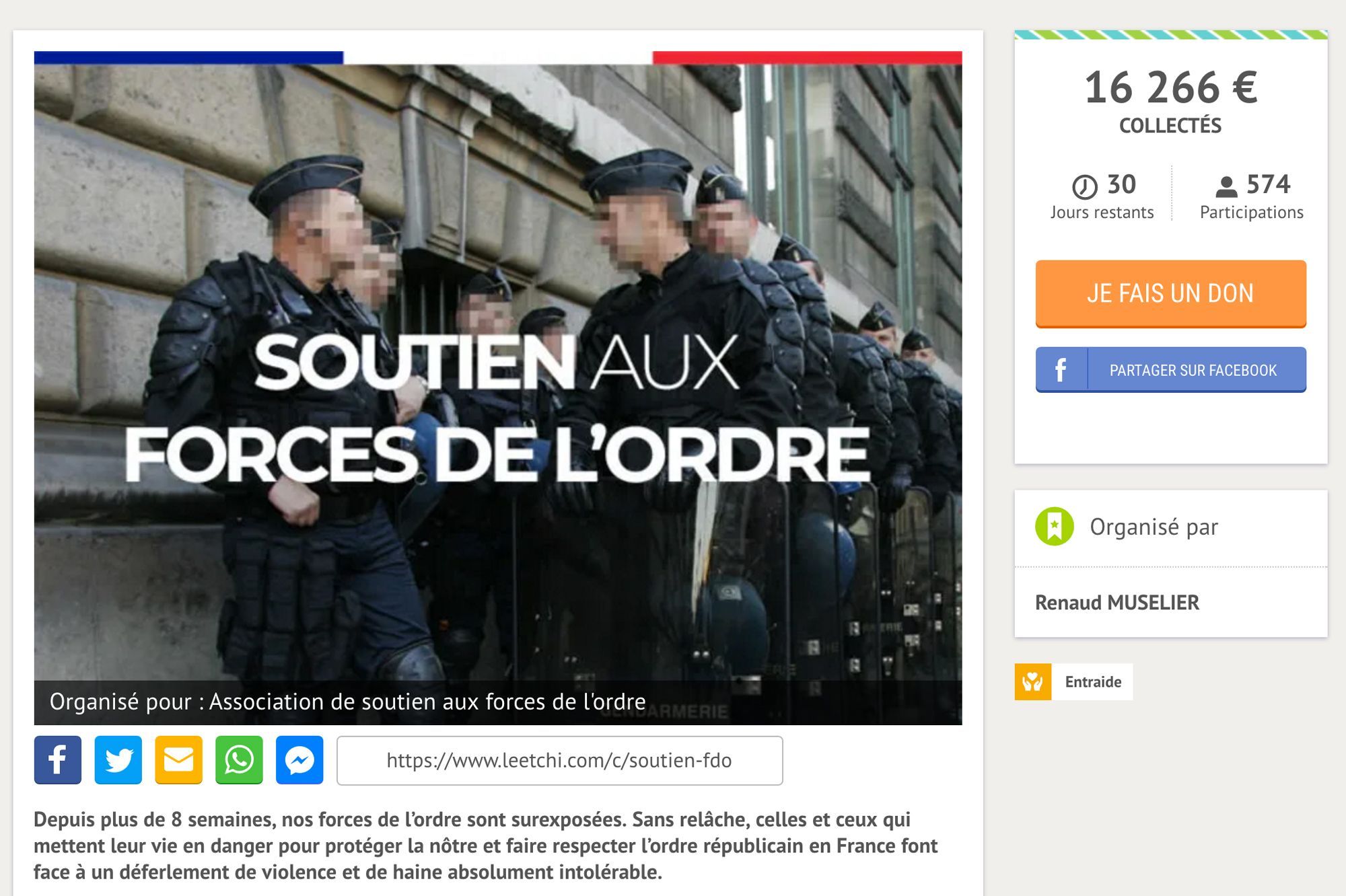The image size is (1346, 896).
Task: Click PARTAGER SUR FACEBOOK button
Action: pyautogui.click(x=1171, y=370)
